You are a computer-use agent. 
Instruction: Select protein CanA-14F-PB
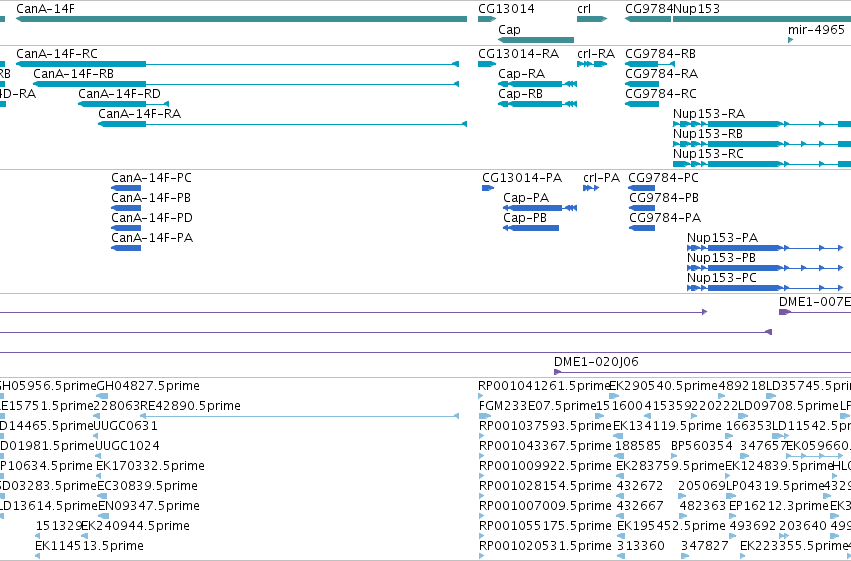point(126,208)
